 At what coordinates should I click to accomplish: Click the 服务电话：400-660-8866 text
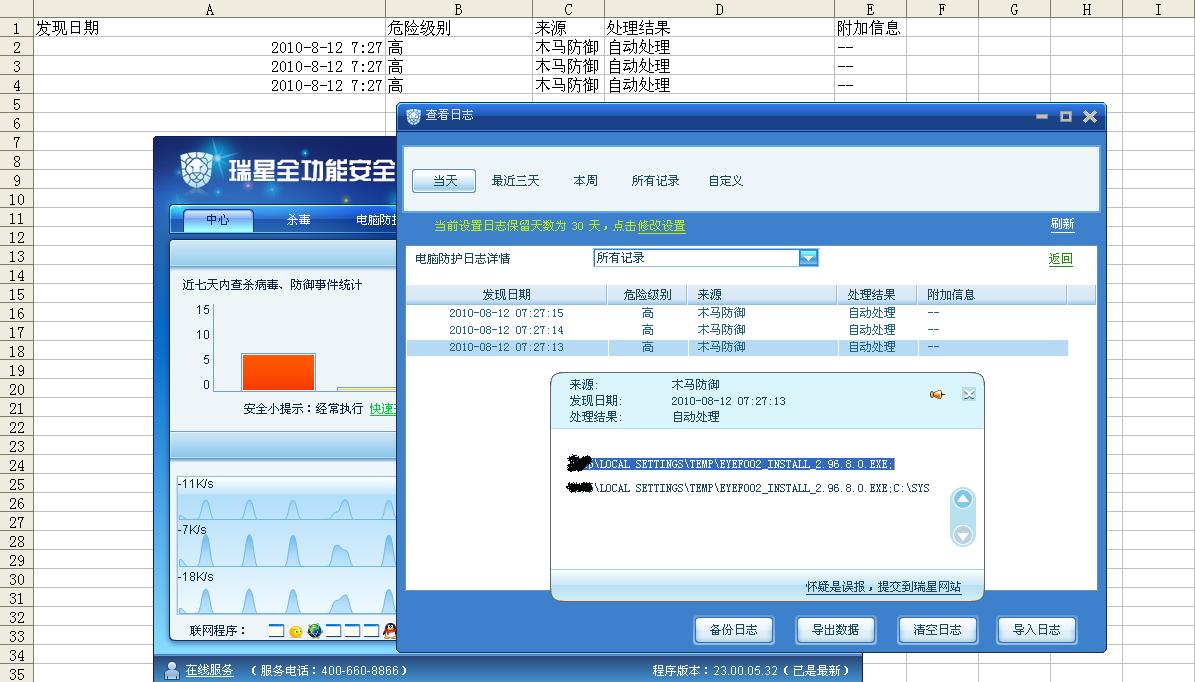tap(328, 671)
